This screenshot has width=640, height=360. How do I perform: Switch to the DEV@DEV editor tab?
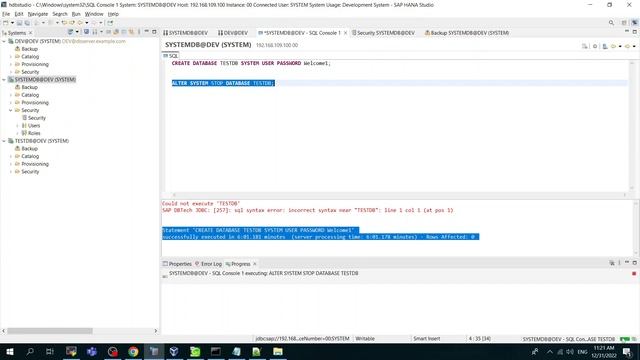coord(233,33)
